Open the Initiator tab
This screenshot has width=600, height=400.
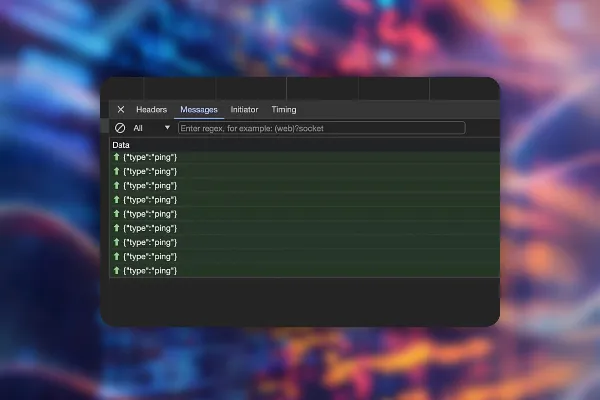pyautogui.click(x=244, y=109)
